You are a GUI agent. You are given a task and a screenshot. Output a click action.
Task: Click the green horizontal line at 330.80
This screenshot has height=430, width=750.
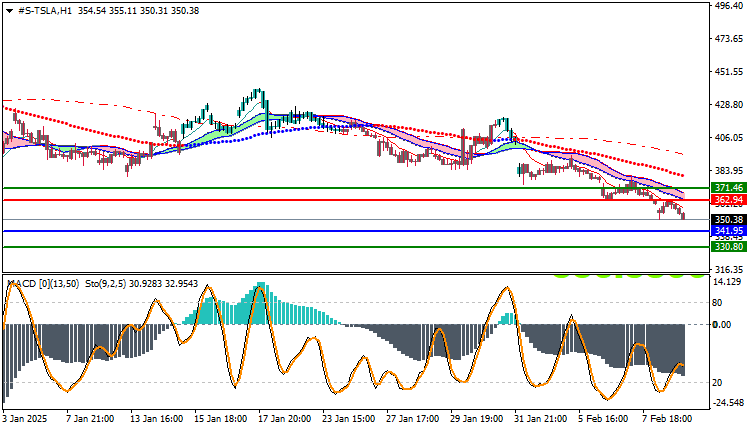[355, 247]
